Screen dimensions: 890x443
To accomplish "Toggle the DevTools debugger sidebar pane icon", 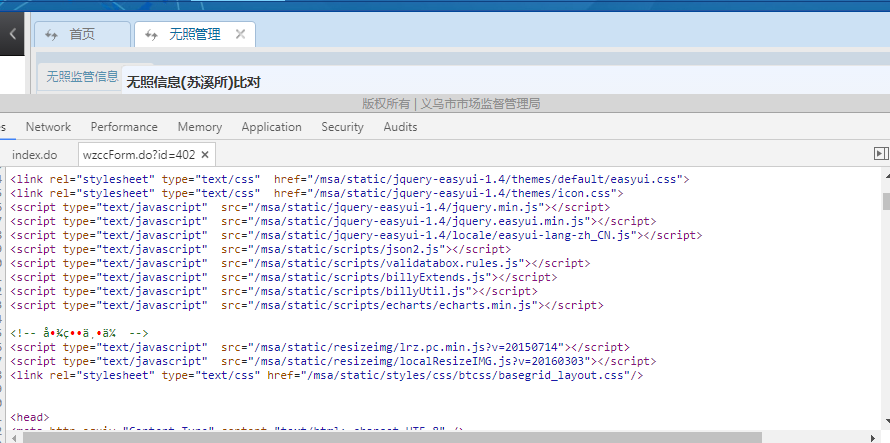I will (880, 153).
